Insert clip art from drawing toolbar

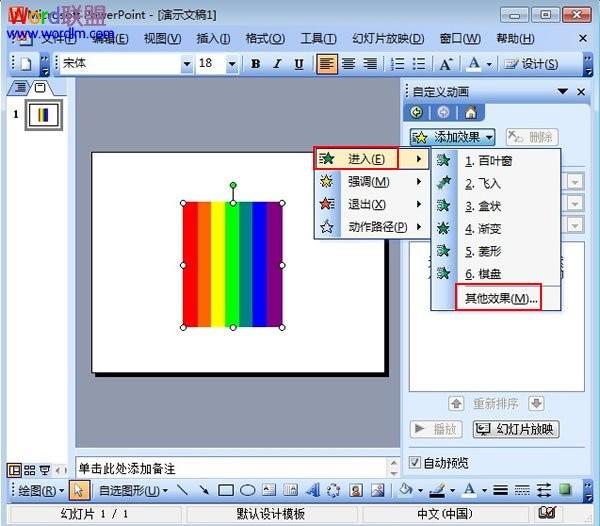coord(356,490)
